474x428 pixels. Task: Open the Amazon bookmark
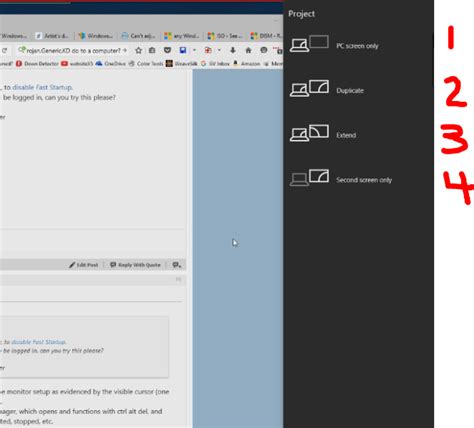point(246,63)
